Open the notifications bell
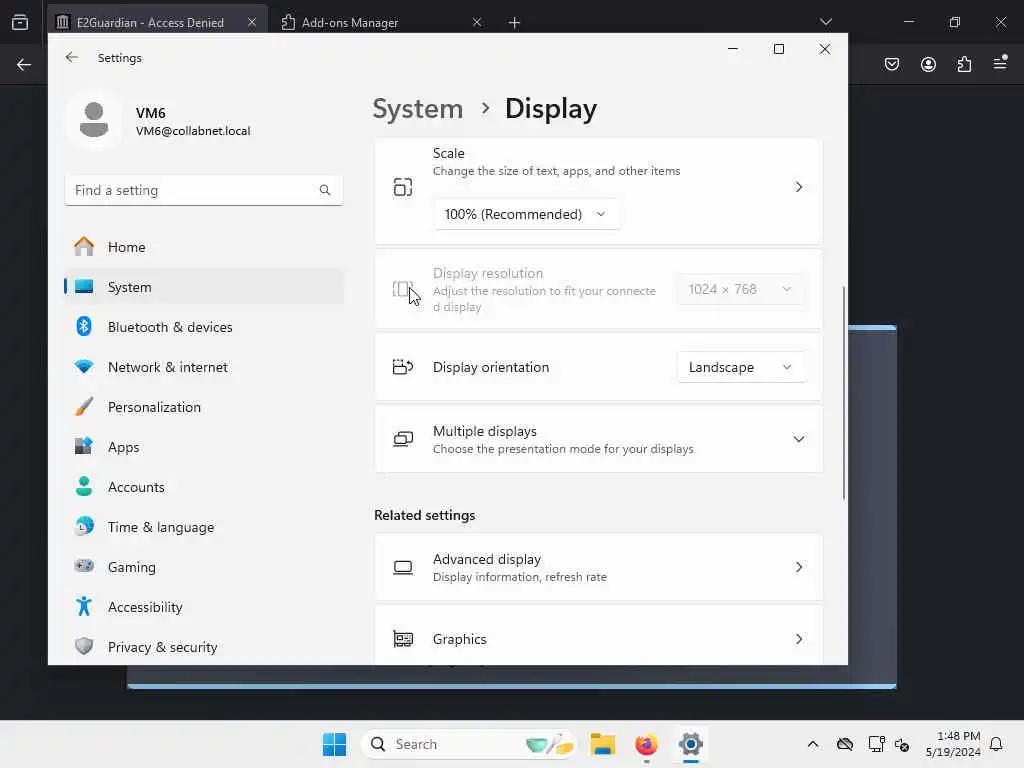The image size is (1024, 768). click(x=997, y=744)
